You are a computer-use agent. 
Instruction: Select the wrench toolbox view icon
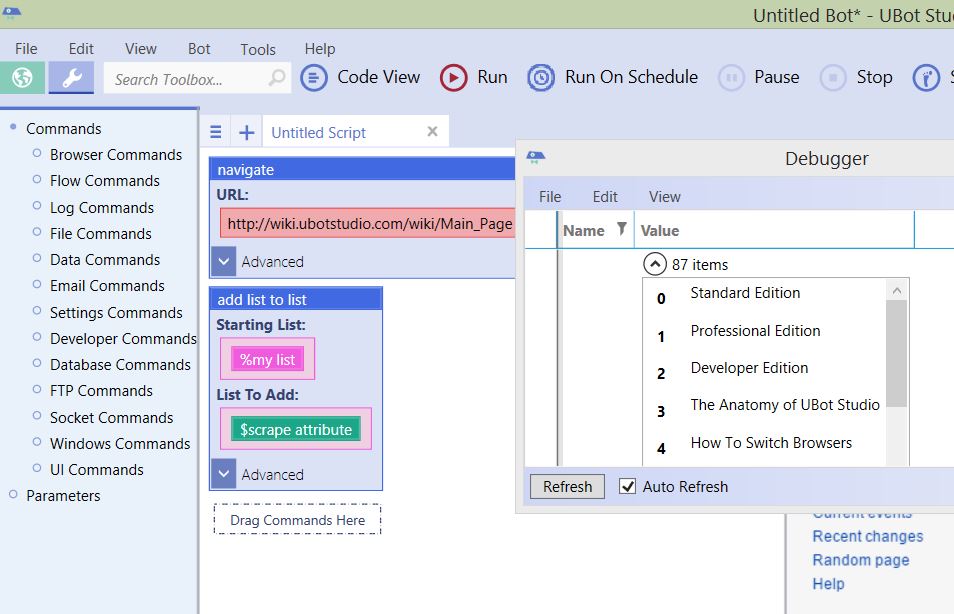coord(71,78)
